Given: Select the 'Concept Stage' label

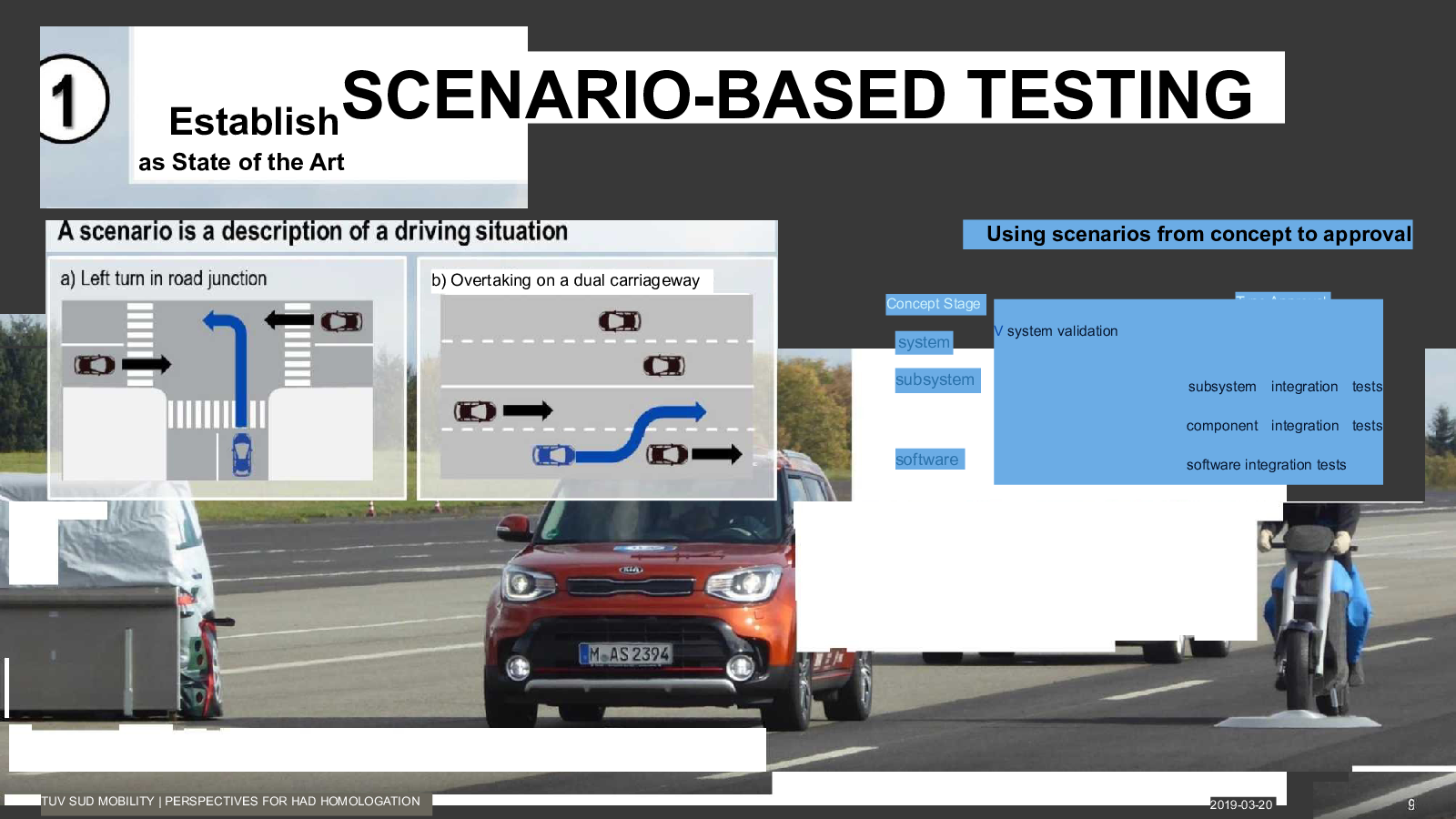Looking at the screenshot, I should pos(934,304).
